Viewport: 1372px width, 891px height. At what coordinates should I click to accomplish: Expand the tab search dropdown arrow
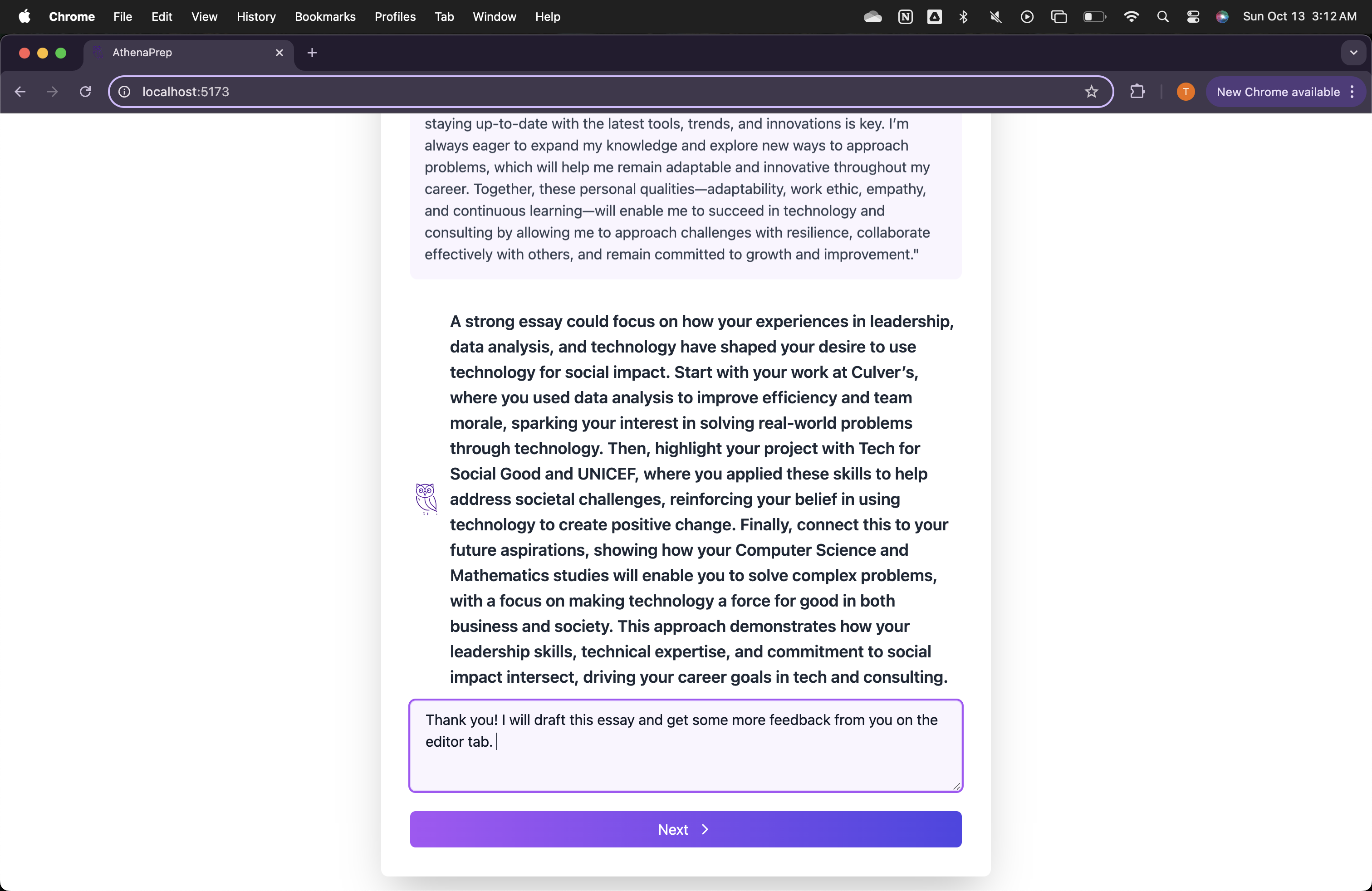(x=1353, y=53)
